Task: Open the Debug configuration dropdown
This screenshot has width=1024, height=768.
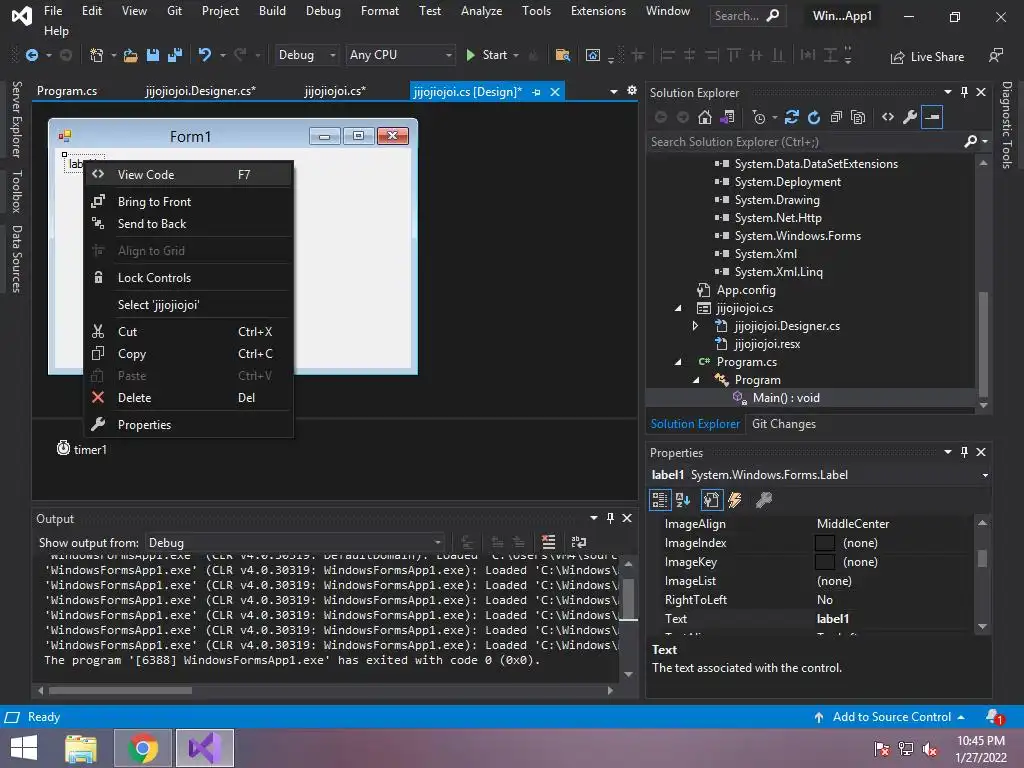Action: coord(306,56)
